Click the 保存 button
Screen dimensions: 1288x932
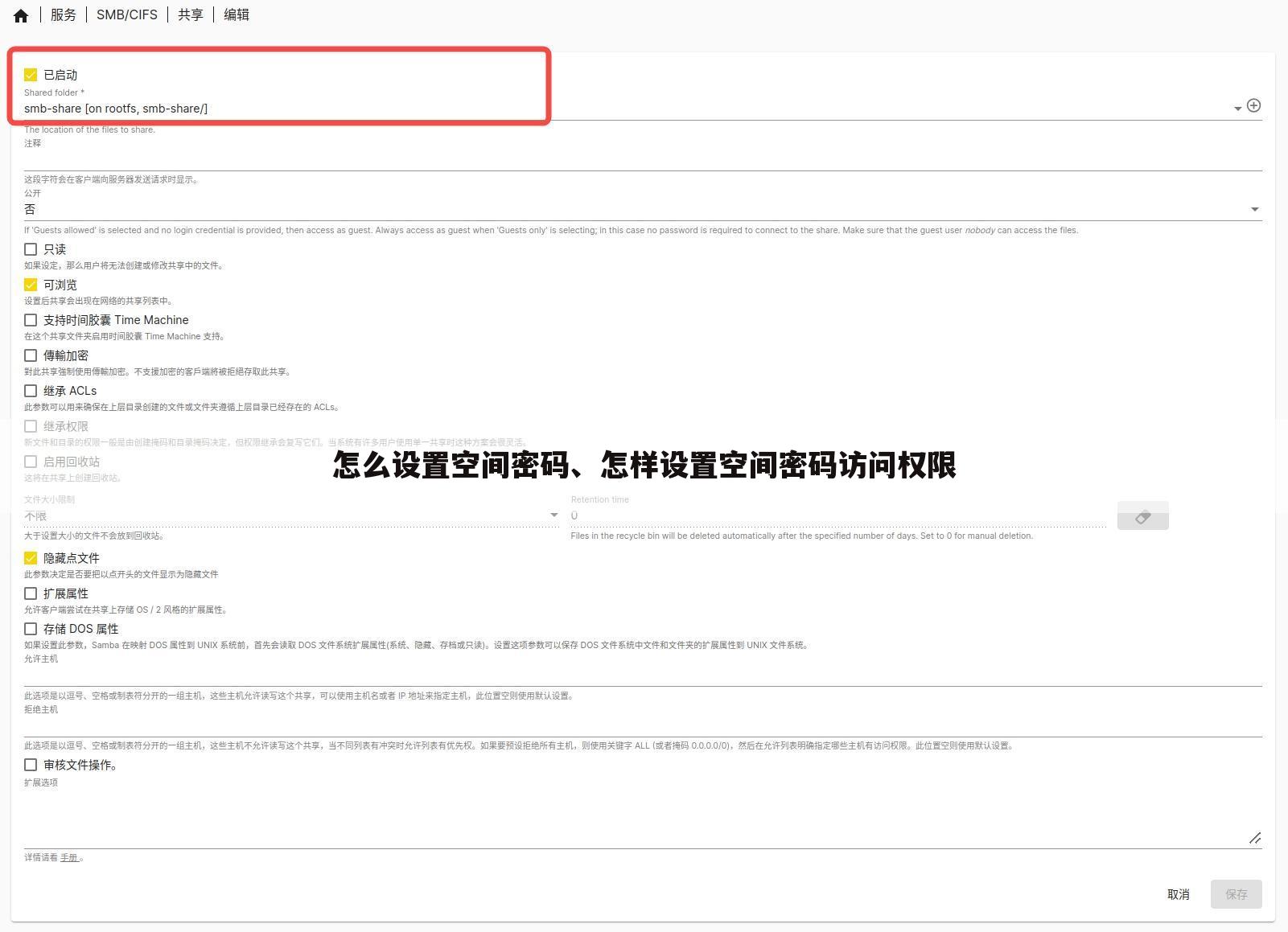(x=1236, y=894)
